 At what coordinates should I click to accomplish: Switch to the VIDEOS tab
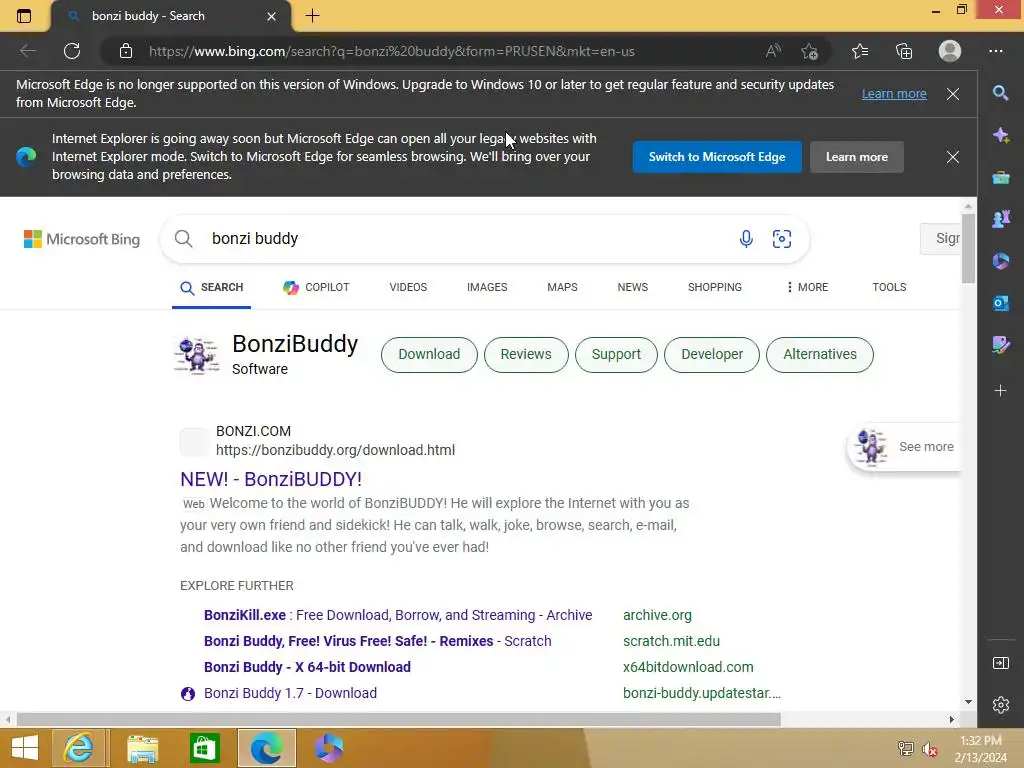coord(408,287)
